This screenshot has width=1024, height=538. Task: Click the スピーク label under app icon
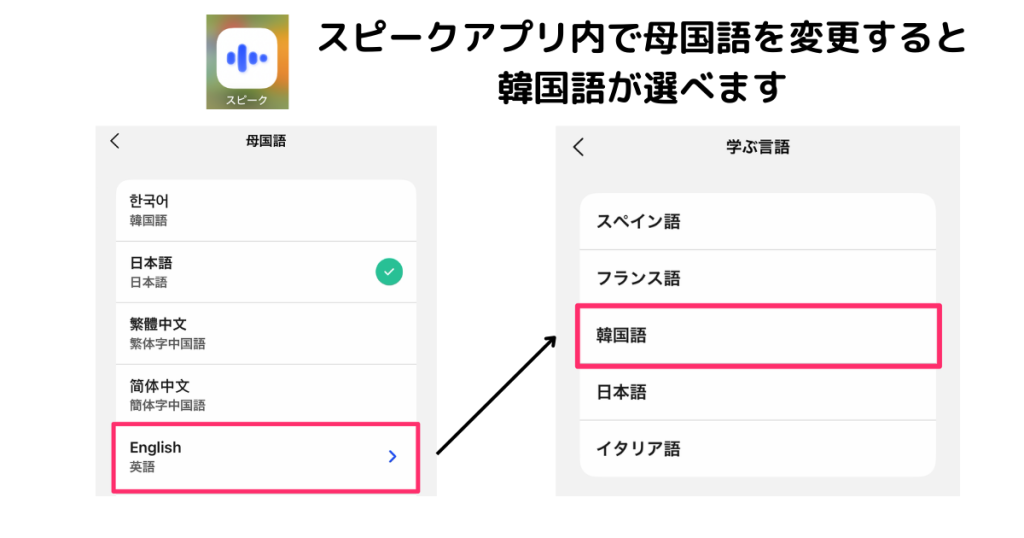(x=247, y=99)
